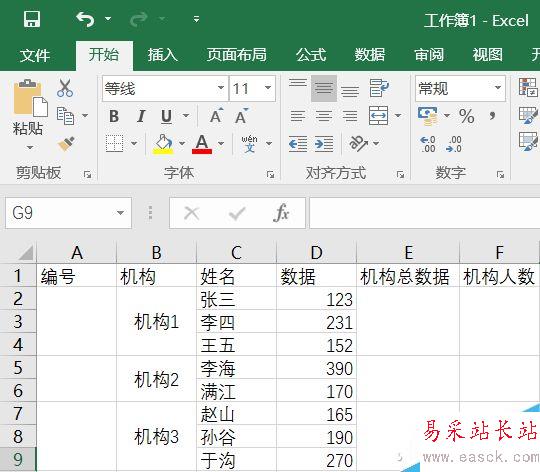540x472 pixels.
Task: Open the 页面布局 ribbon tab
Action: click(x=237, y=55)
